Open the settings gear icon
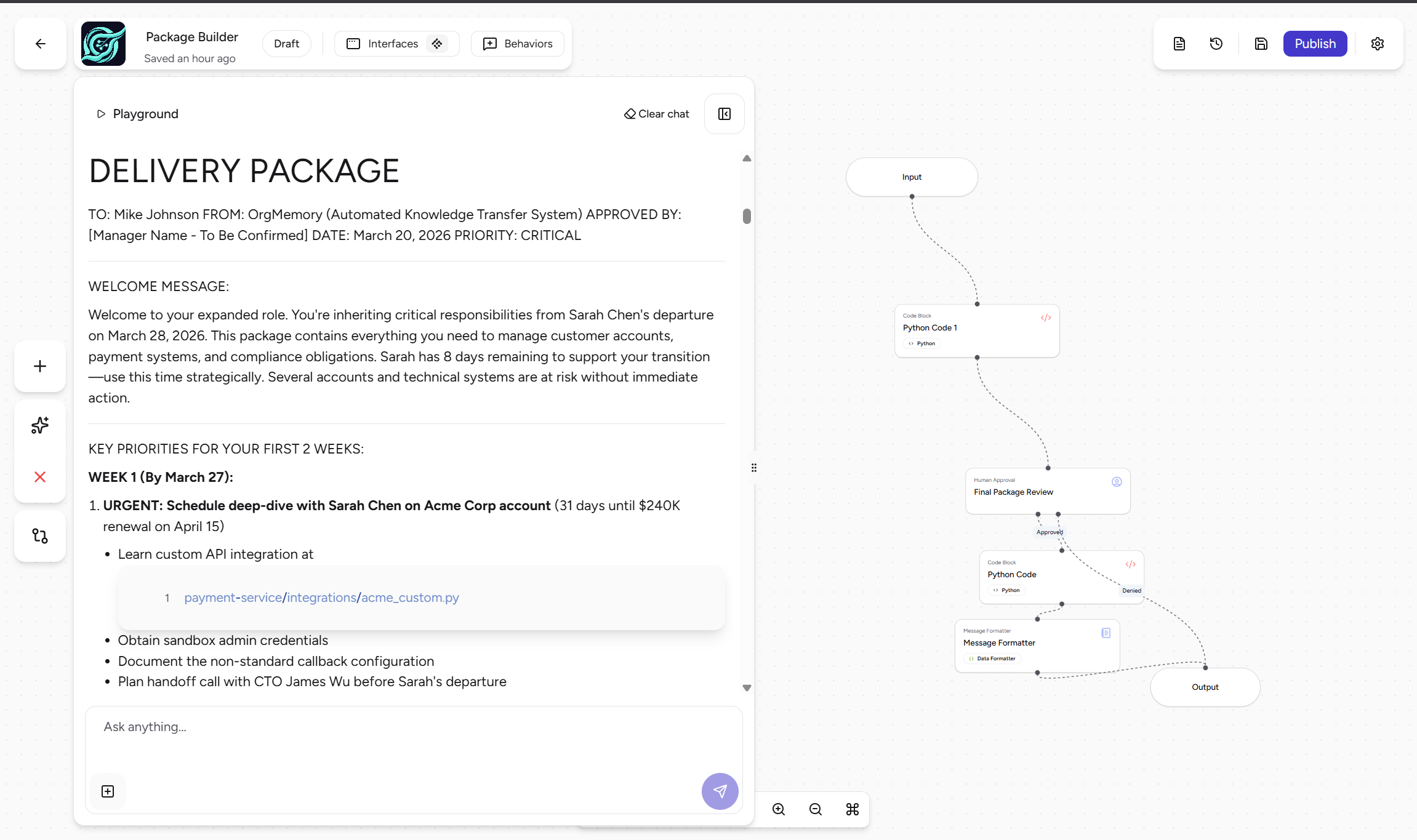Screen dimensions: 1417x840 [1378, 44]
